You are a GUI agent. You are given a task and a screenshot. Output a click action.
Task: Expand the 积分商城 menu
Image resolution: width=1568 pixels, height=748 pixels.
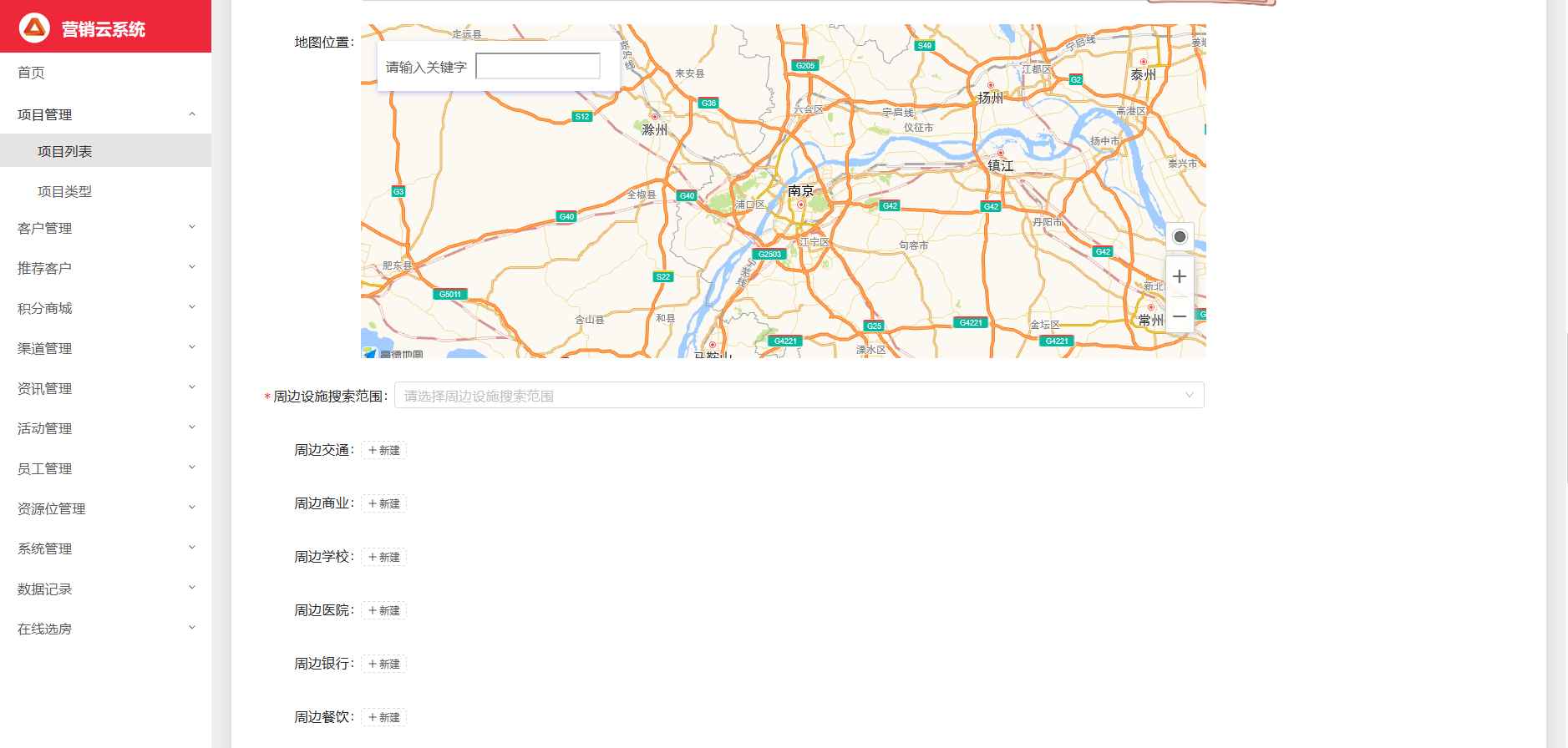pos(105,308)
